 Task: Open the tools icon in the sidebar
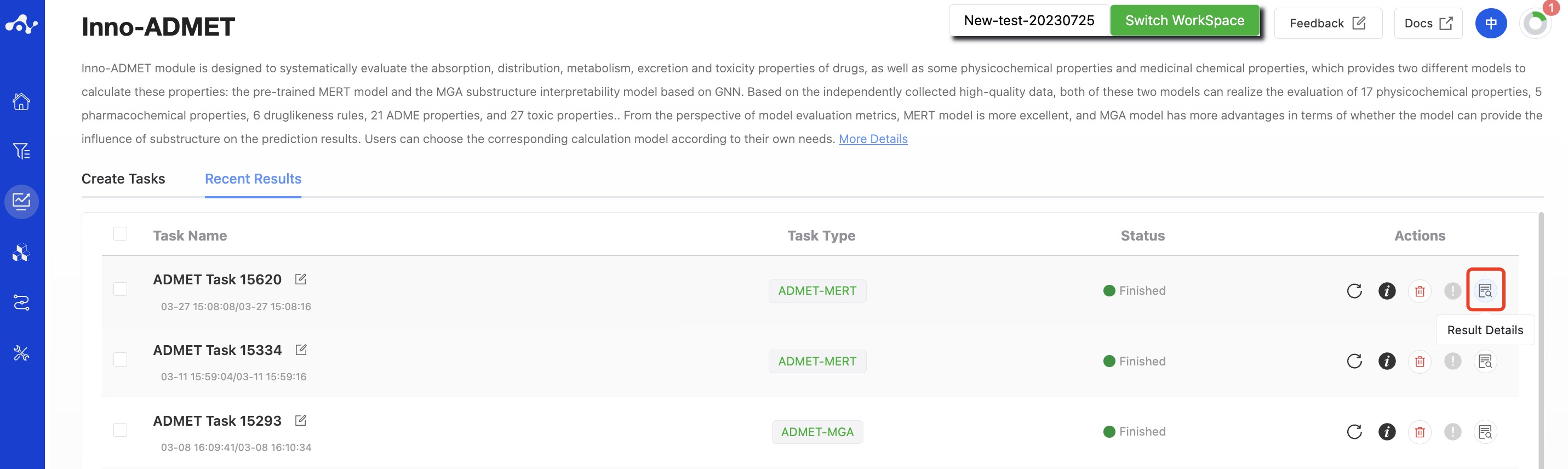(21, 353)
